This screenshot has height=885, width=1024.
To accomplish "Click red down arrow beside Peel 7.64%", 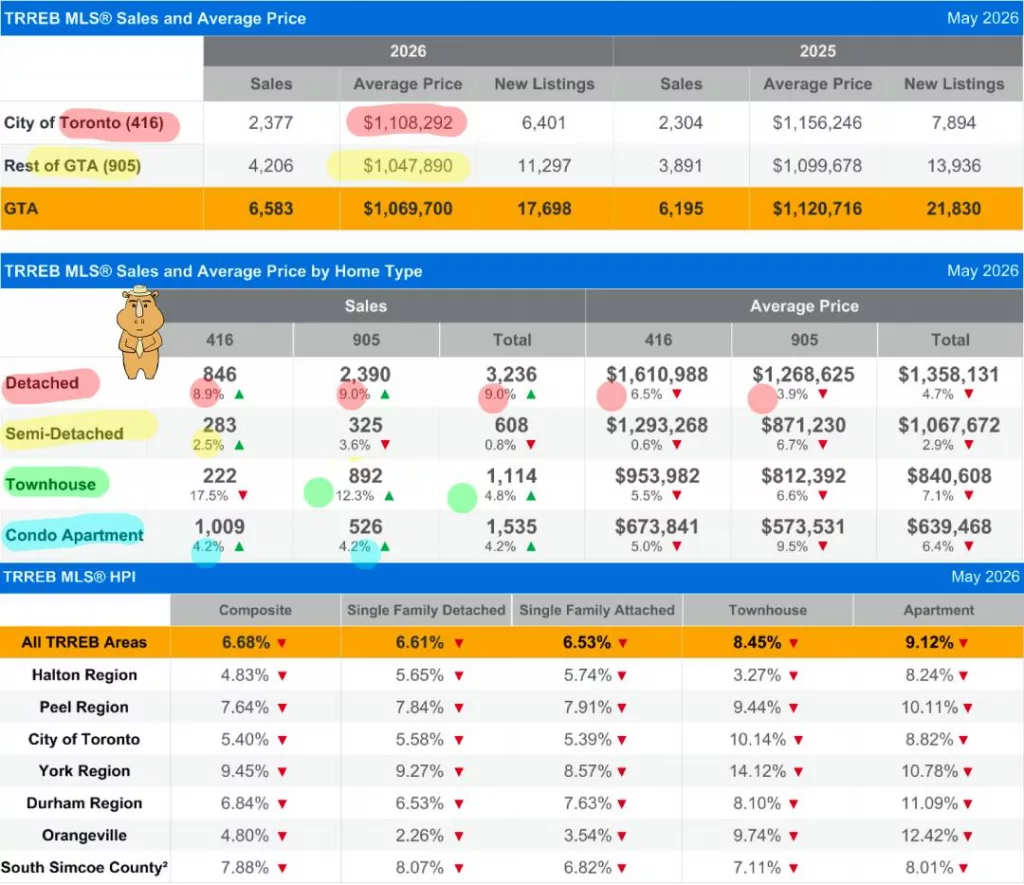I will tap(282, 708).
